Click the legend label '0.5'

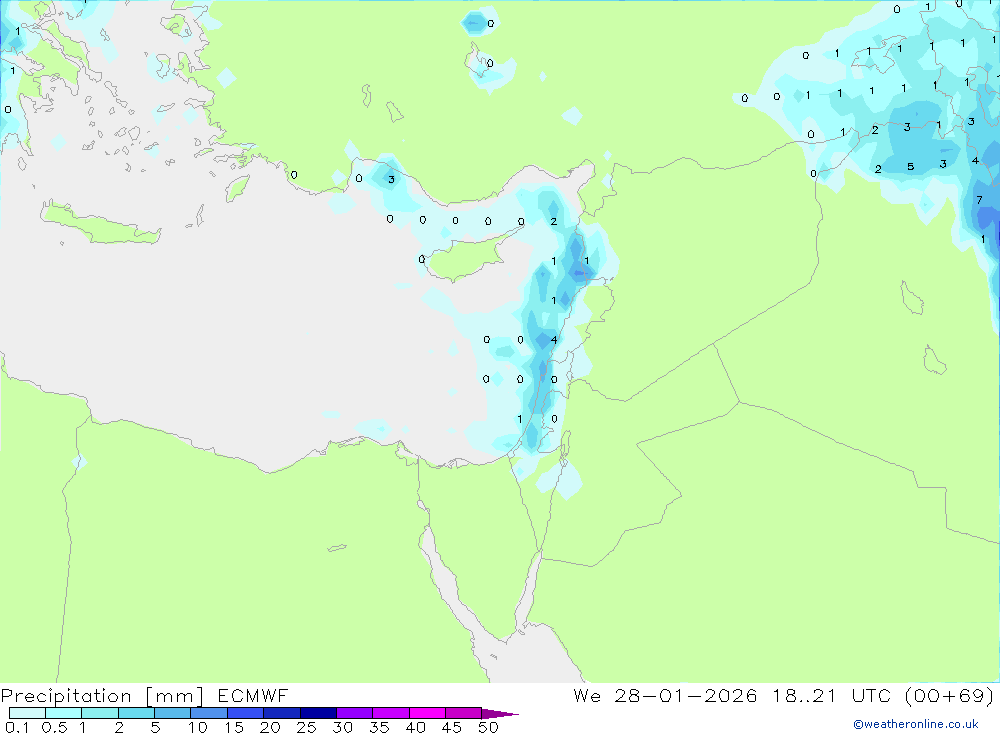(x=54, y=727)
